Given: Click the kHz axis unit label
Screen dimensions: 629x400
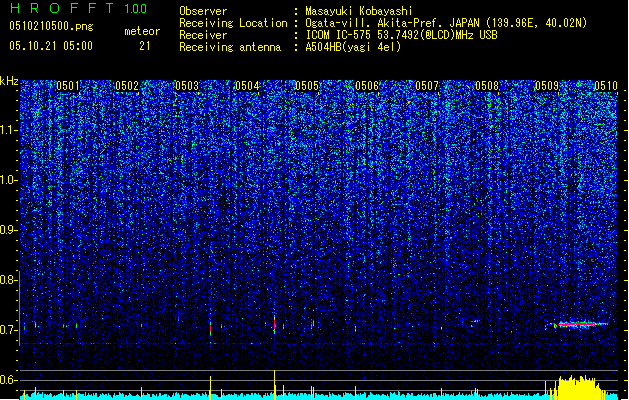Looking at the screenshot, I should [9, 81].
